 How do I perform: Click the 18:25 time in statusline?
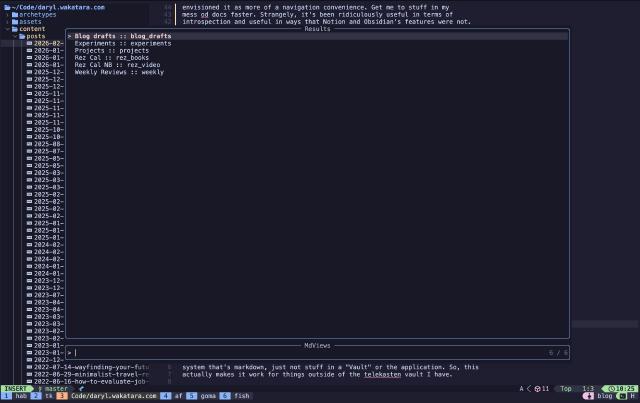(626, 389)
